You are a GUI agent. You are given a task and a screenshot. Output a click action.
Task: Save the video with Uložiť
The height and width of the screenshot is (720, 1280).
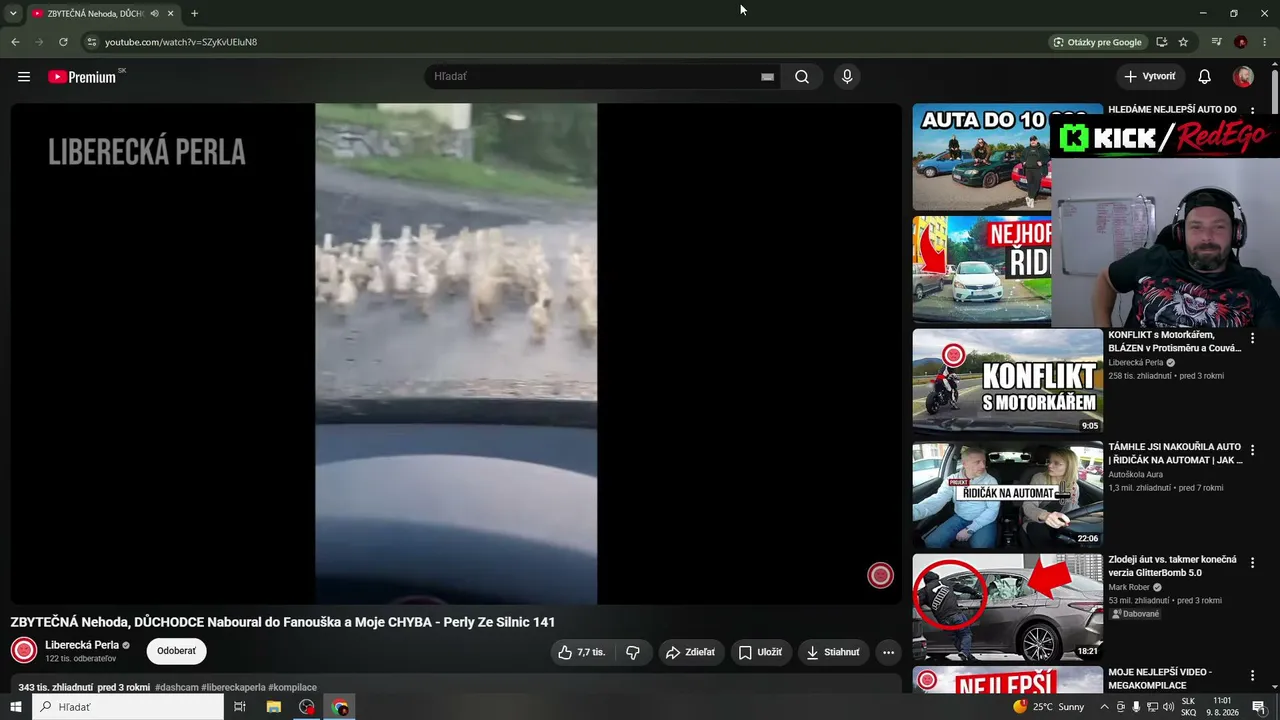(x=760, y=652)
